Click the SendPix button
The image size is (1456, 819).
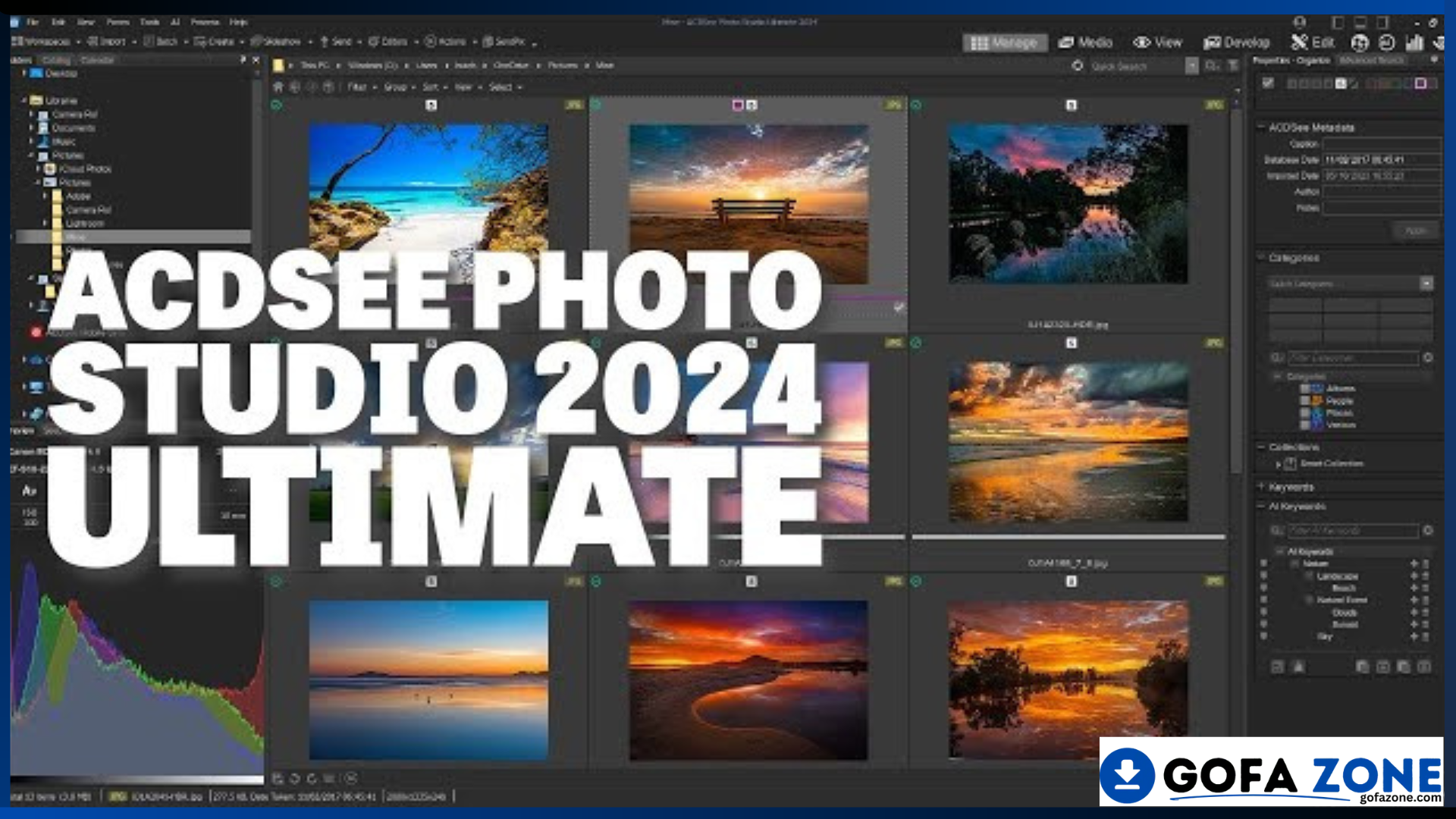506,42
